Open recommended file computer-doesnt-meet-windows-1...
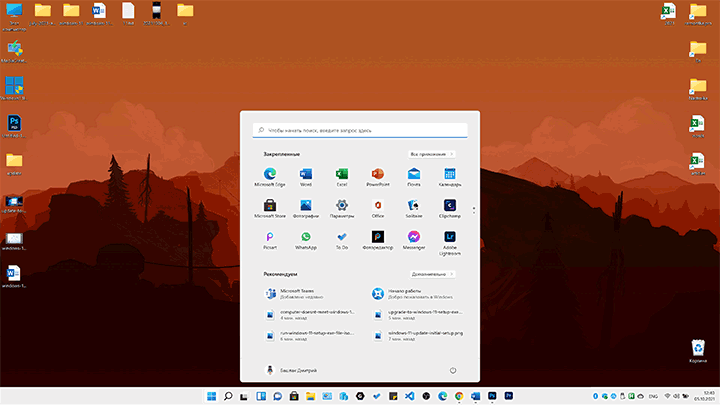Viewport: 720px width, 405px height. [x=309, y=315]
